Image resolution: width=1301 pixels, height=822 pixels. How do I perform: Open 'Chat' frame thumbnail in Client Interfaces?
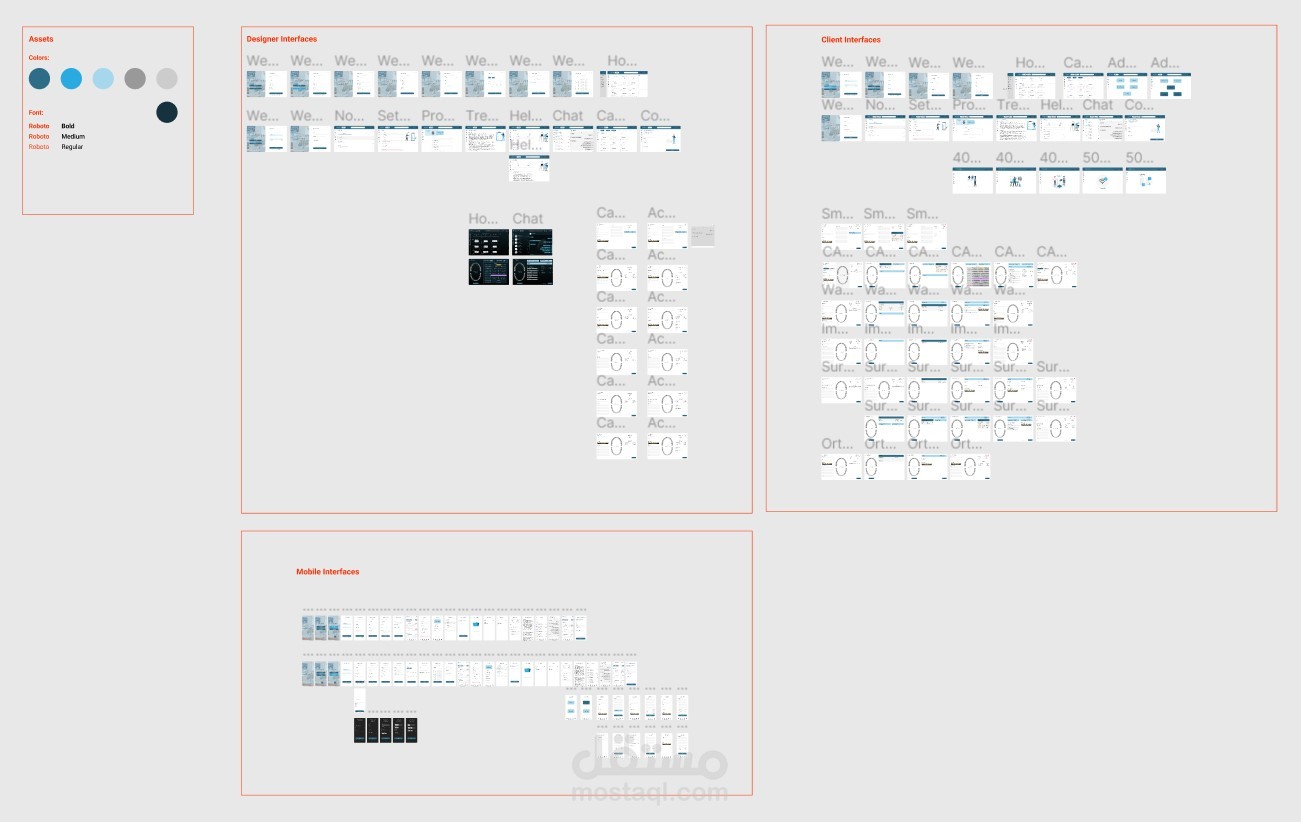tap(1102, 128)
